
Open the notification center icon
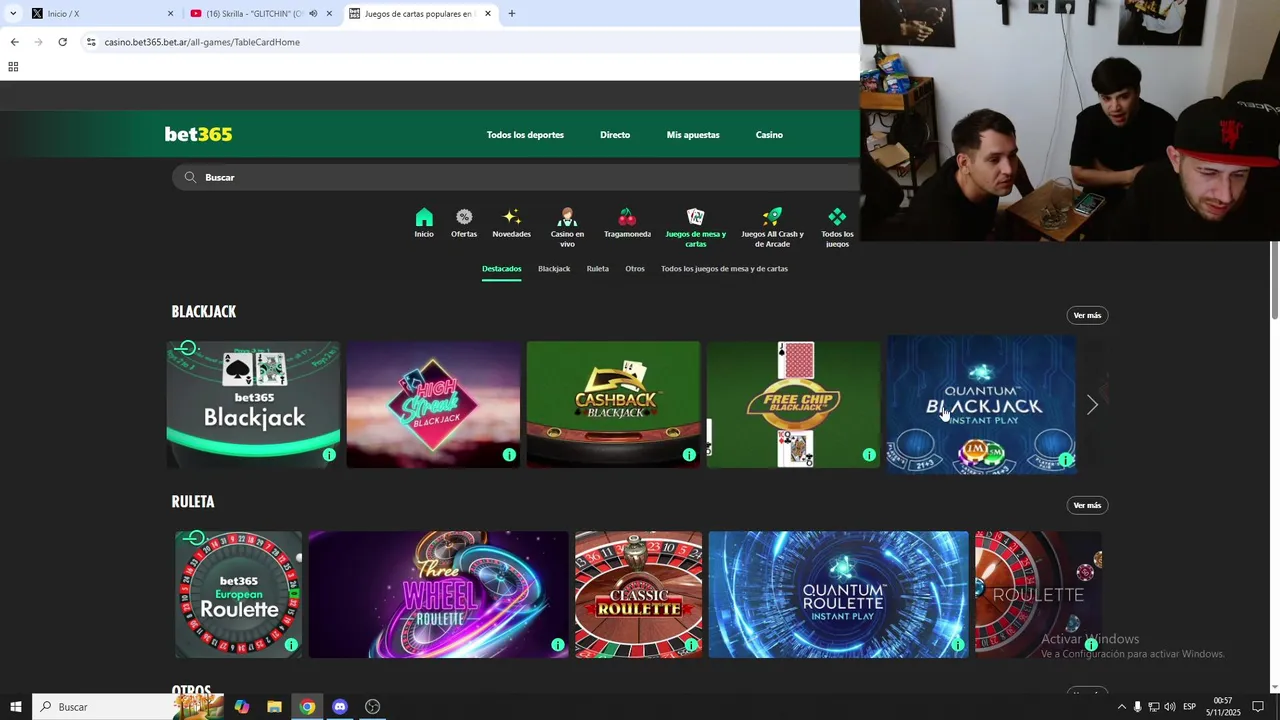click(x=1258, y=707)
